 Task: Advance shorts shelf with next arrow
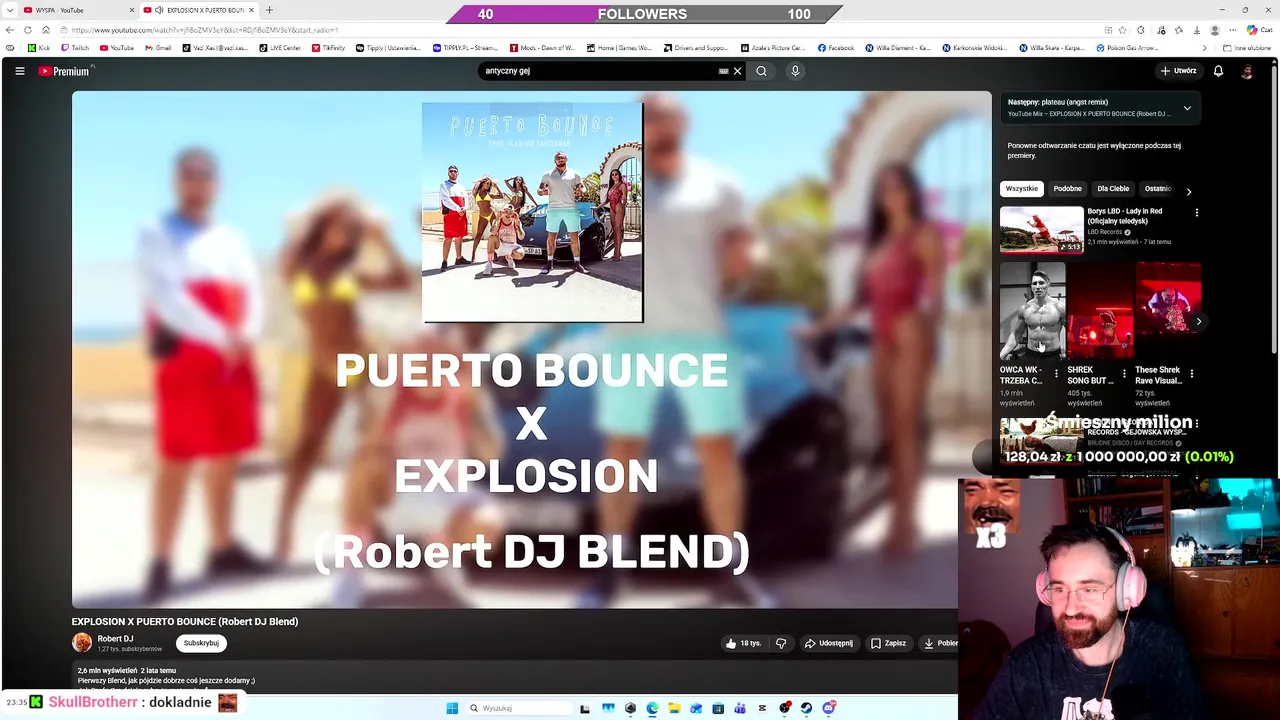click(1198, 321)
